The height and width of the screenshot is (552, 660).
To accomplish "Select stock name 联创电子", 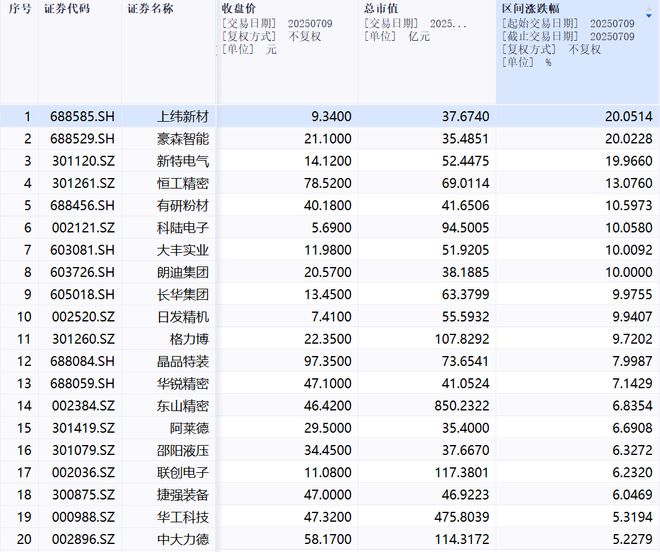I will point(183,472).
